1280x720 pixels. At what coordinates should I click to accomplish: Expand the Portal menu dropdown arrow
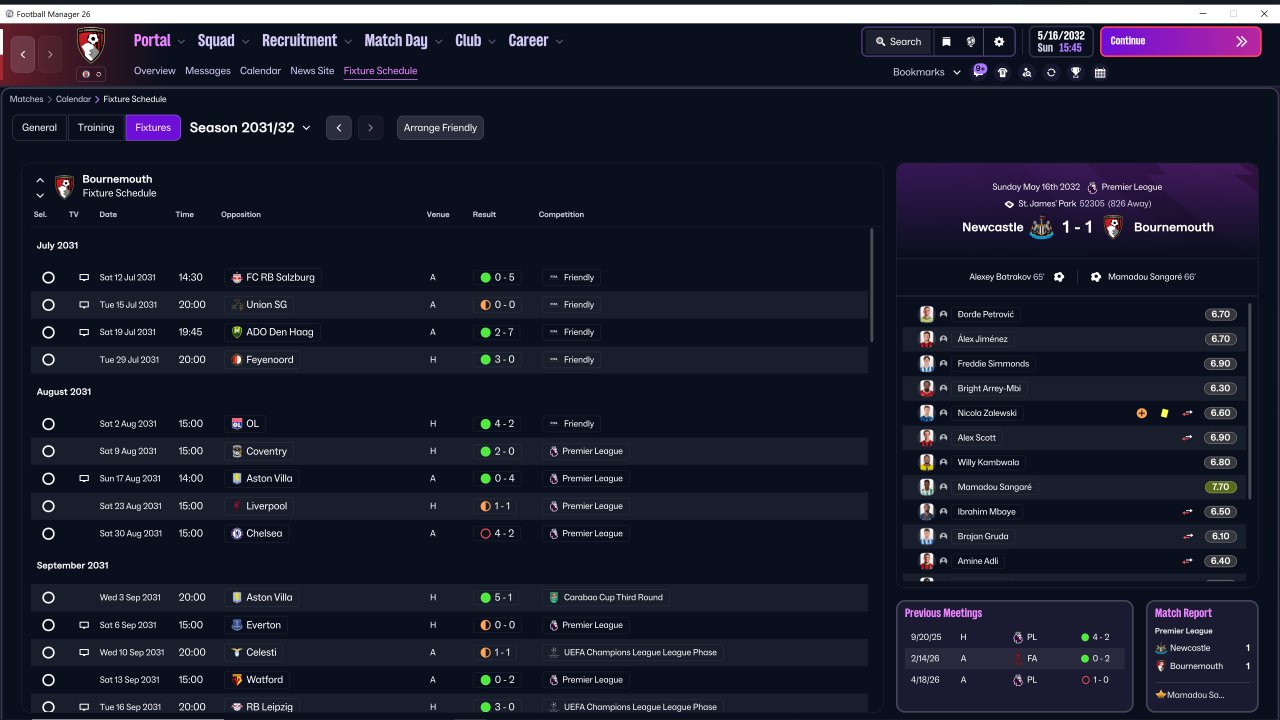[181, 42]
